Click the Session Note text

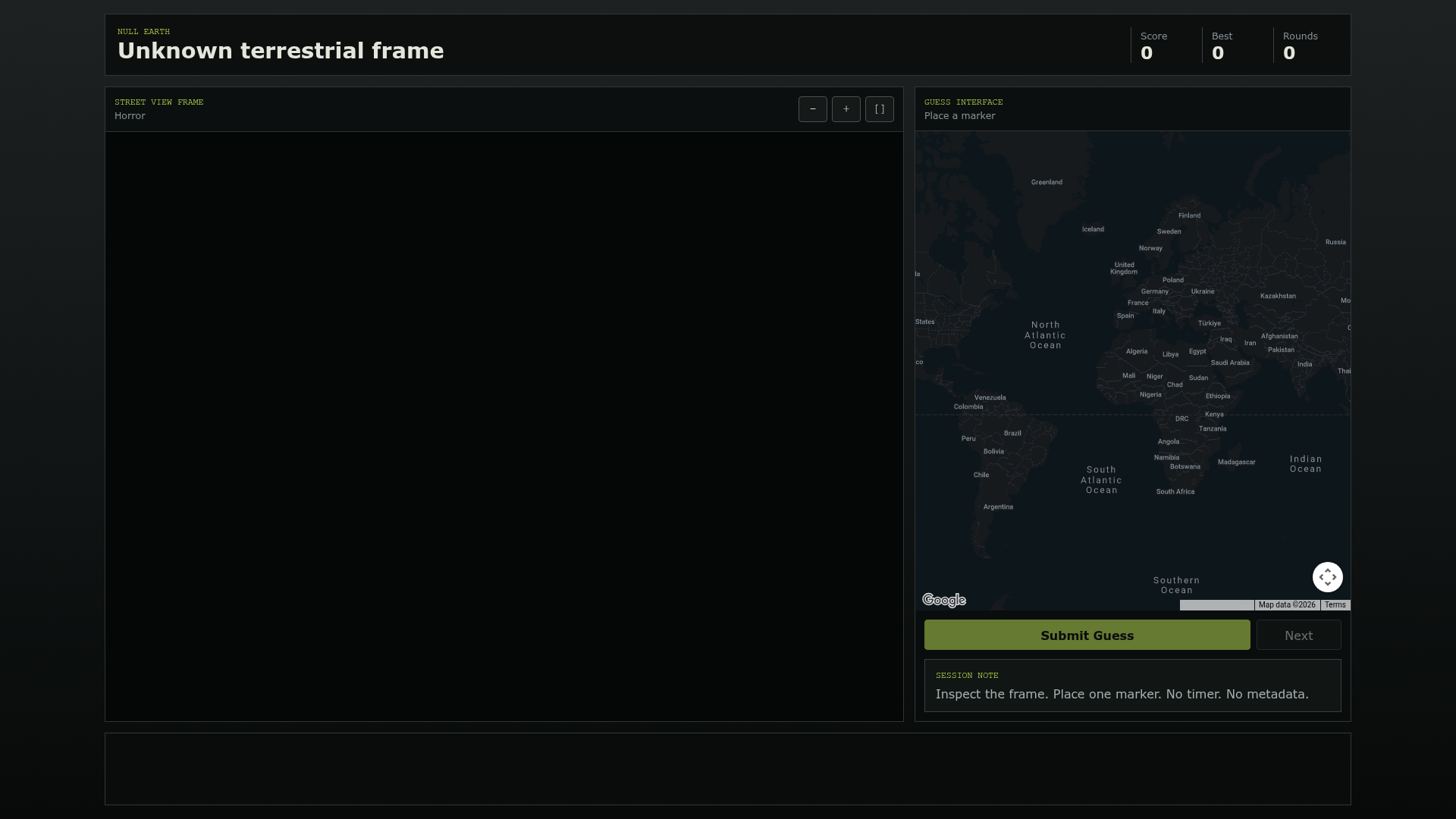1122,694
